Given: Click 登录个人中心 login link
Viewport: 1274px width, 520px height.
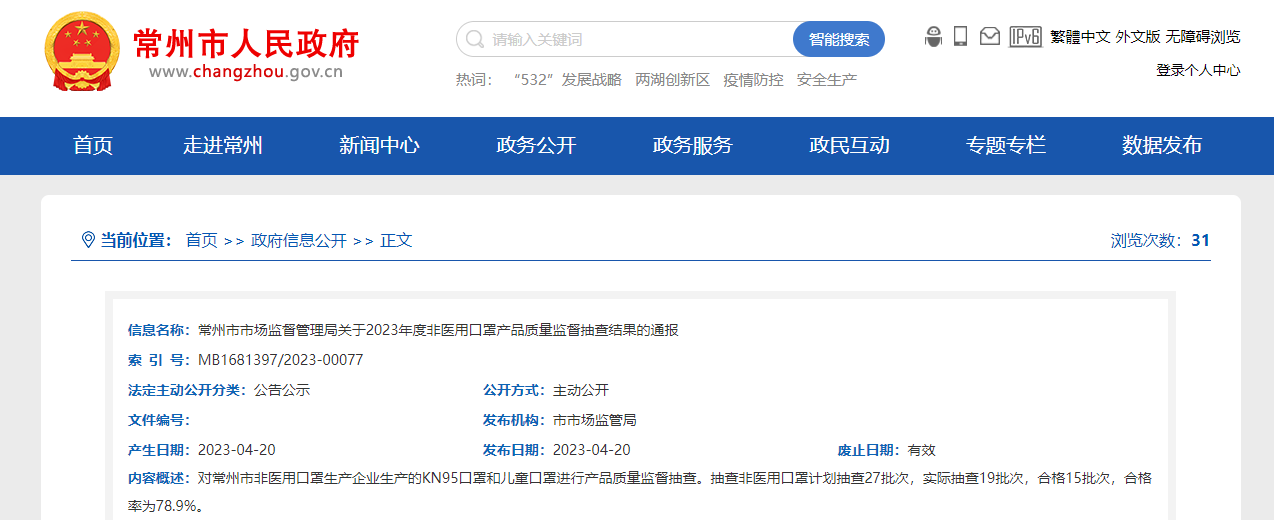Looking at the screenshot, I should [x=1198, y=70].
